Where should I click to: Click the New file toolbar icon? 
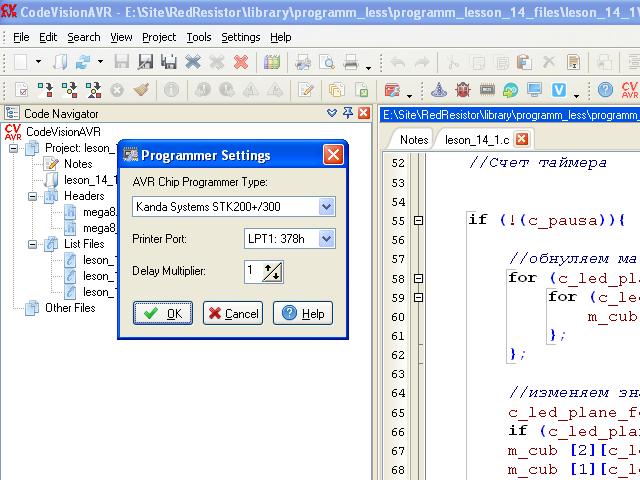tap(20, 62)
